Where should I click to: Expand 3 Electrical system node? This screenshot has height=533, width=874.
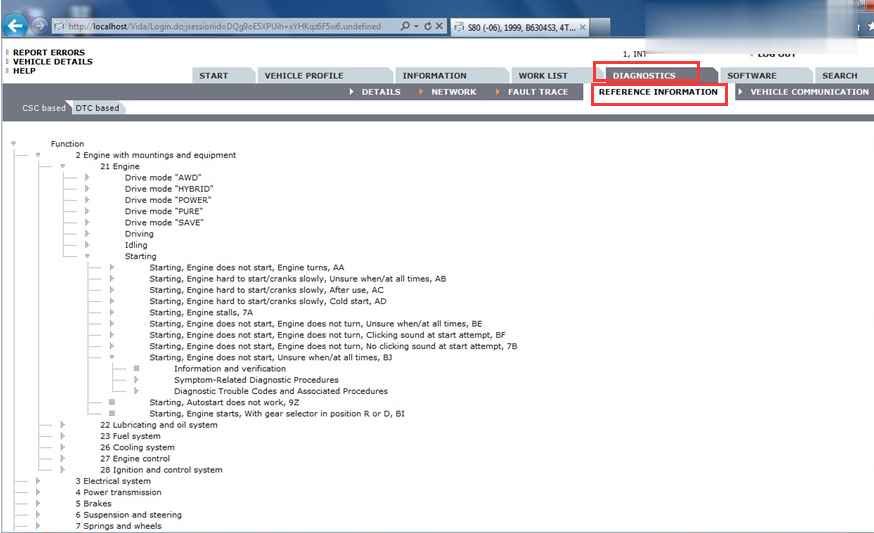click(38, 481)
